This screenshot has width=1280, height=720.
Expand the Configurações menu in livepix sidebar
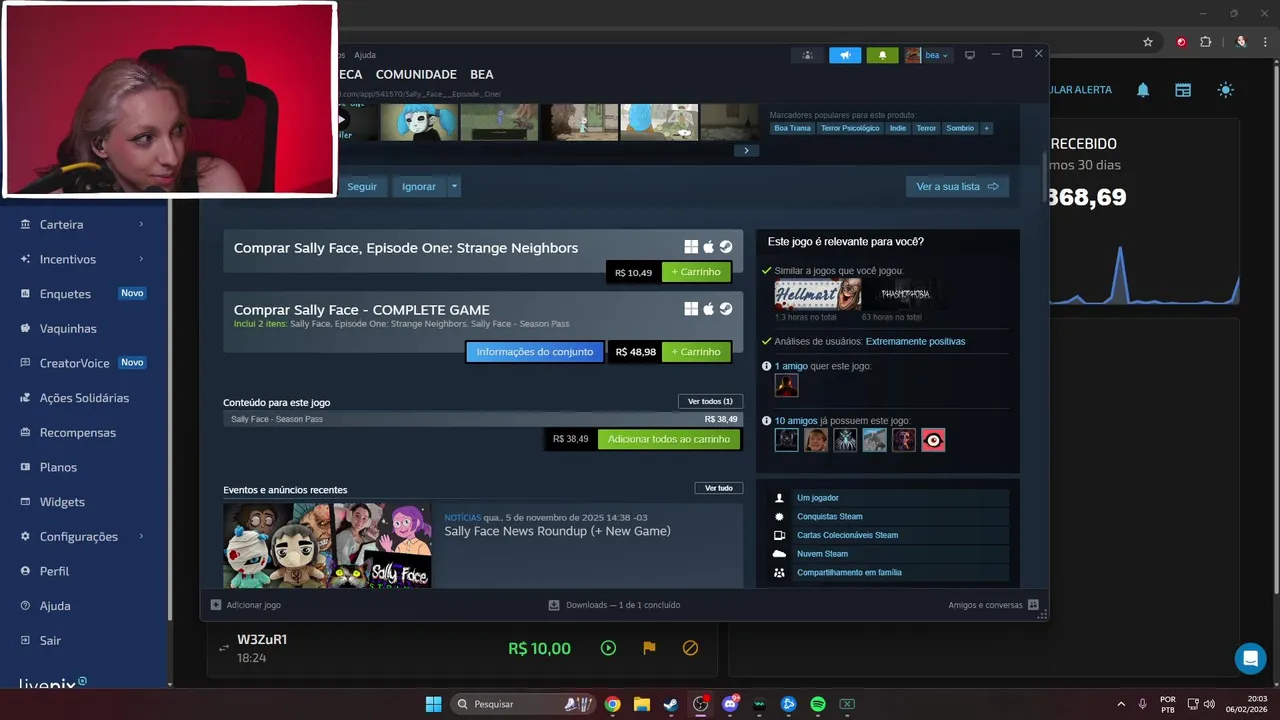[84, 536]
